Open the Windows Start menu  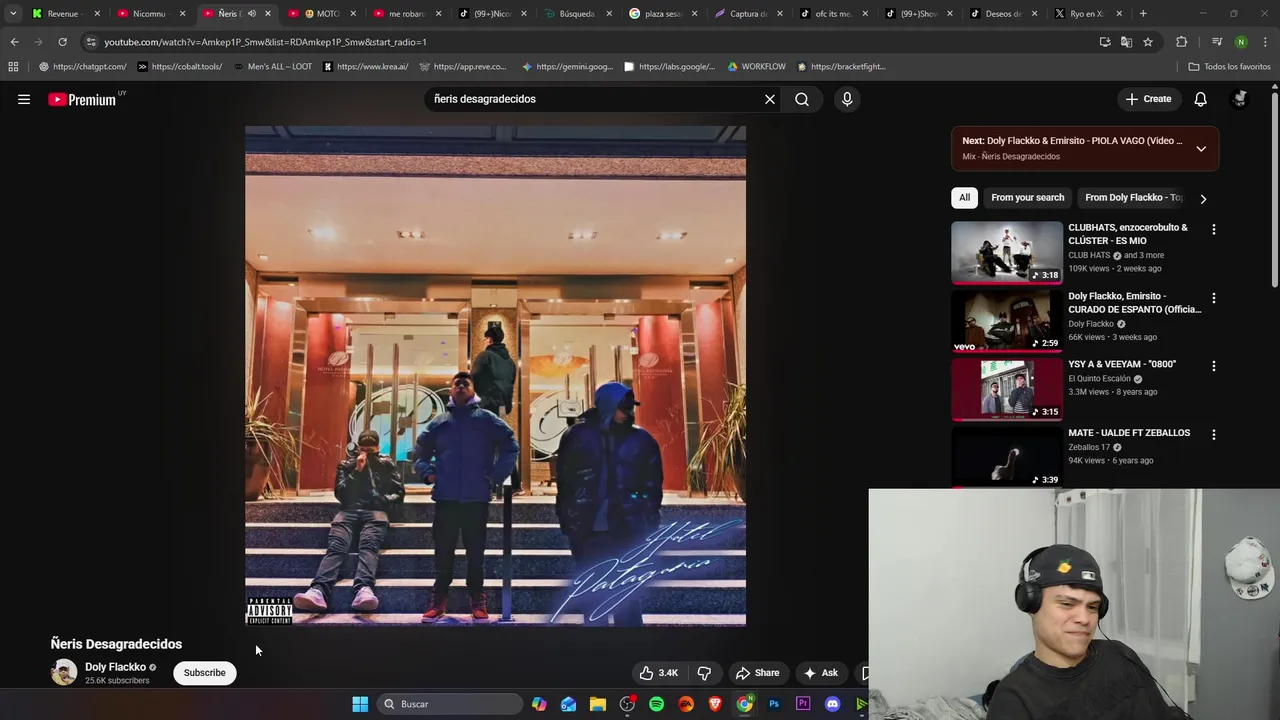pos(360,704)
